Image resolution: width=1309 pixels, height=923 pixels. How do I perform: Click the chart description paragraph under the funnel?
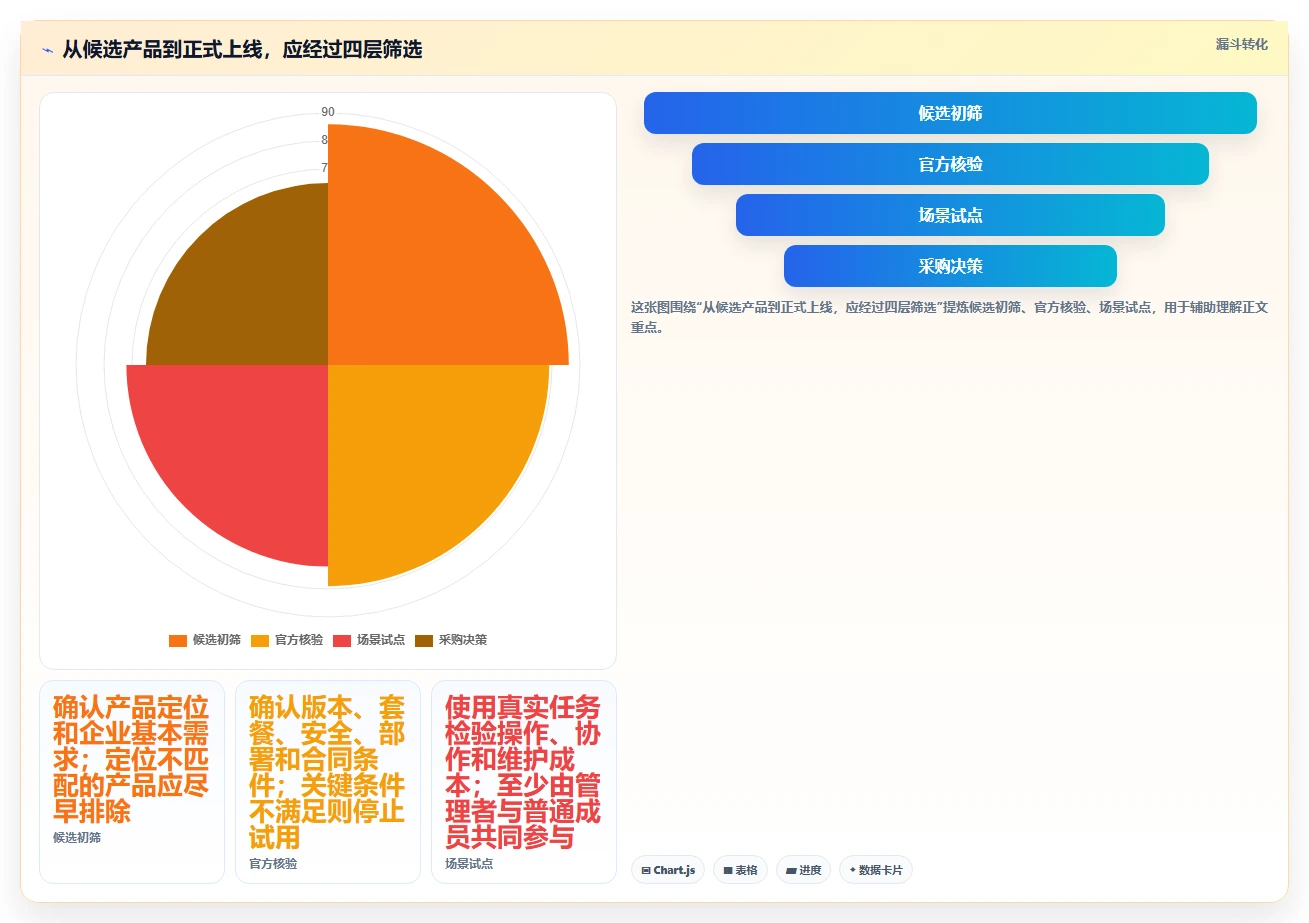click(x=950, y=317)
